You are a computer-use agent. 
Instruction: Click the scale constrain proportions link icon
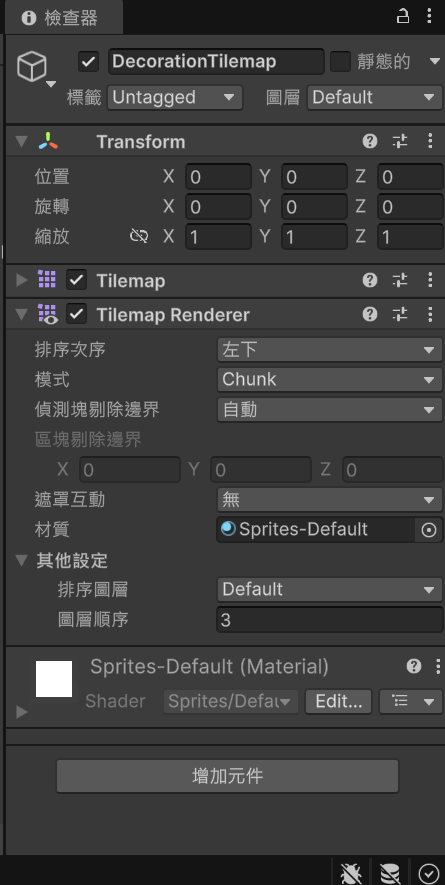(139, 236)
